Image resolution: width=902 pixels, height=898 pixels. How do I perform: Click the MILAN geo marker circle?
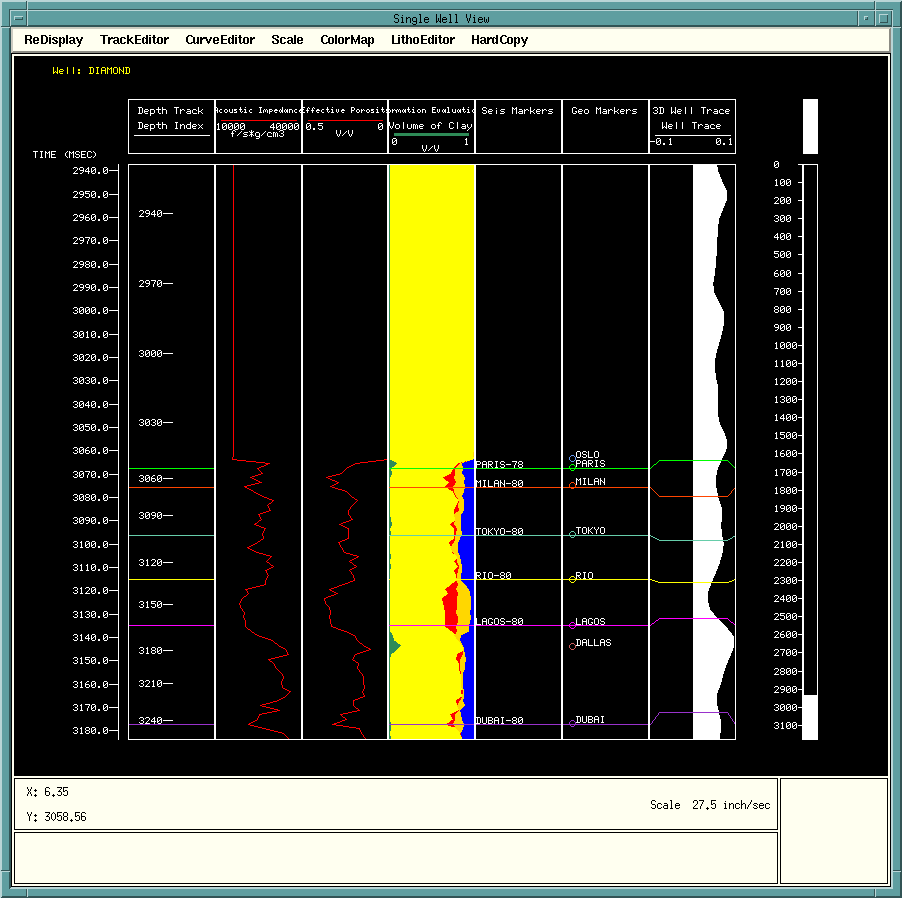[572, 485]
